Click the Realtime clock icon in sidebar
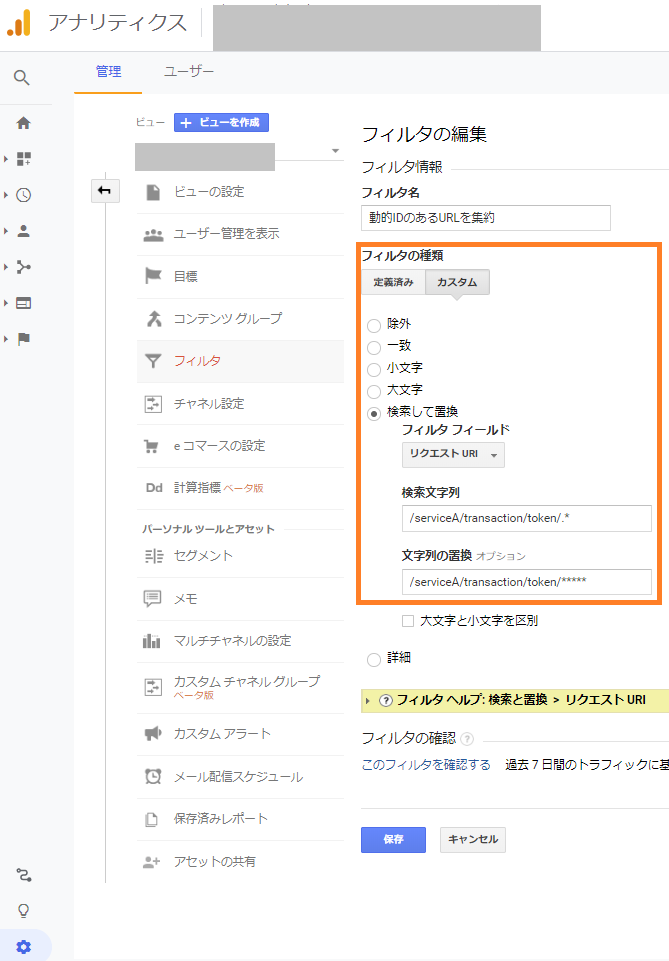669x961 pixels. coord(23,195)
